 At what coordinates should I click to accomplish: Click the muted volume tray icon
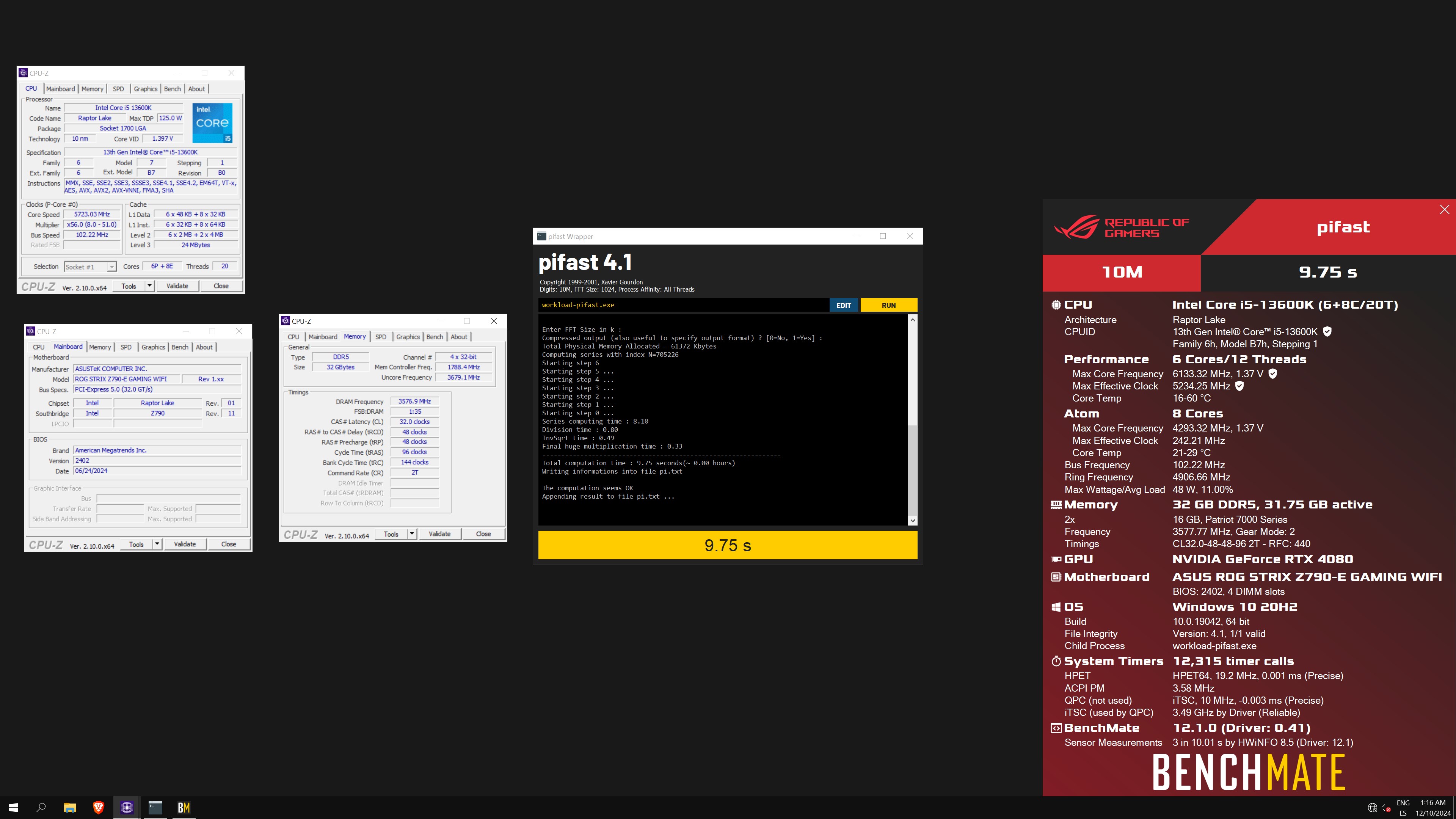(1385, 808)
